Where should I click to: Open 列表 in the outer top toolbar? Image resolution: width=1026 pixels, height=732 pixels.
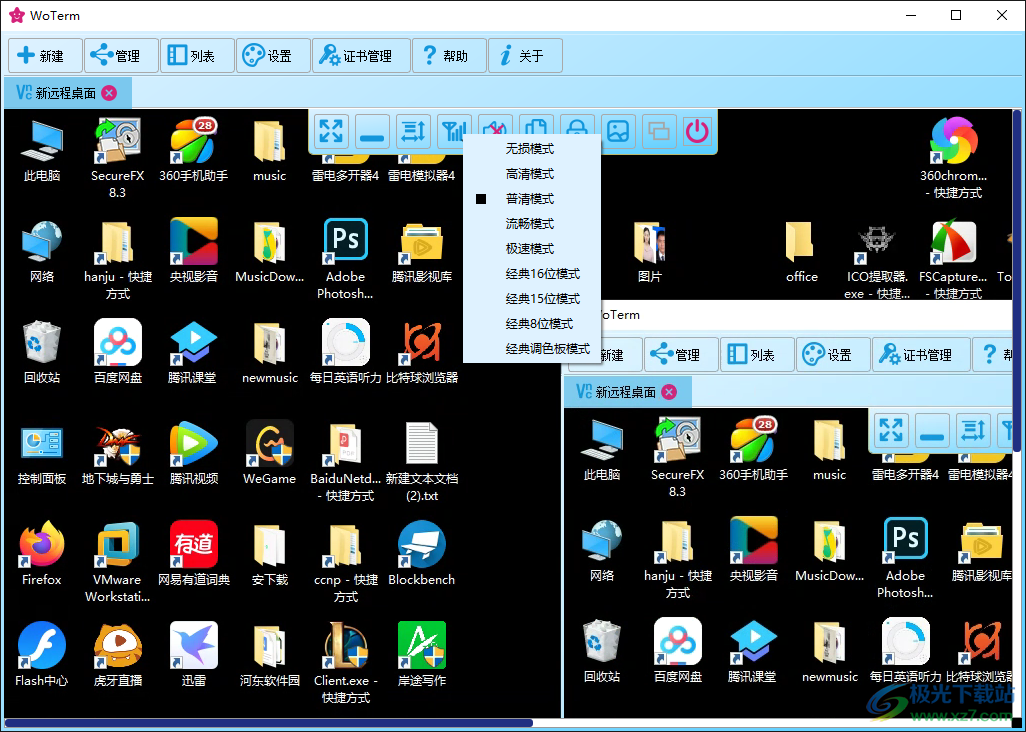coord(197,56)
